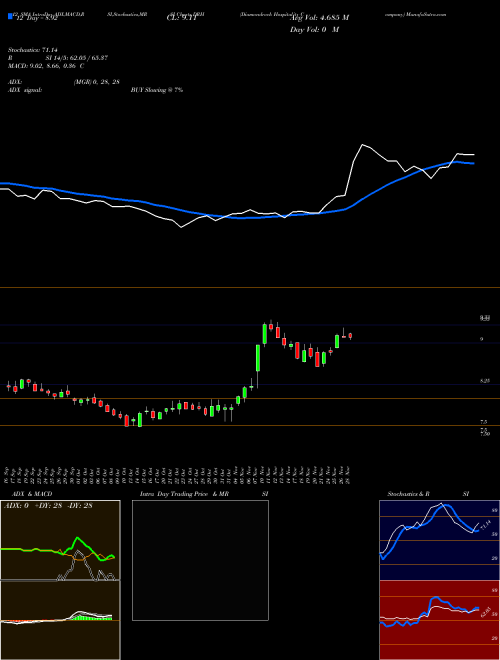This screenshot has height=660, width=500.
Task: Open the red RSI chart panel
Action: click(x=439, y=620)
